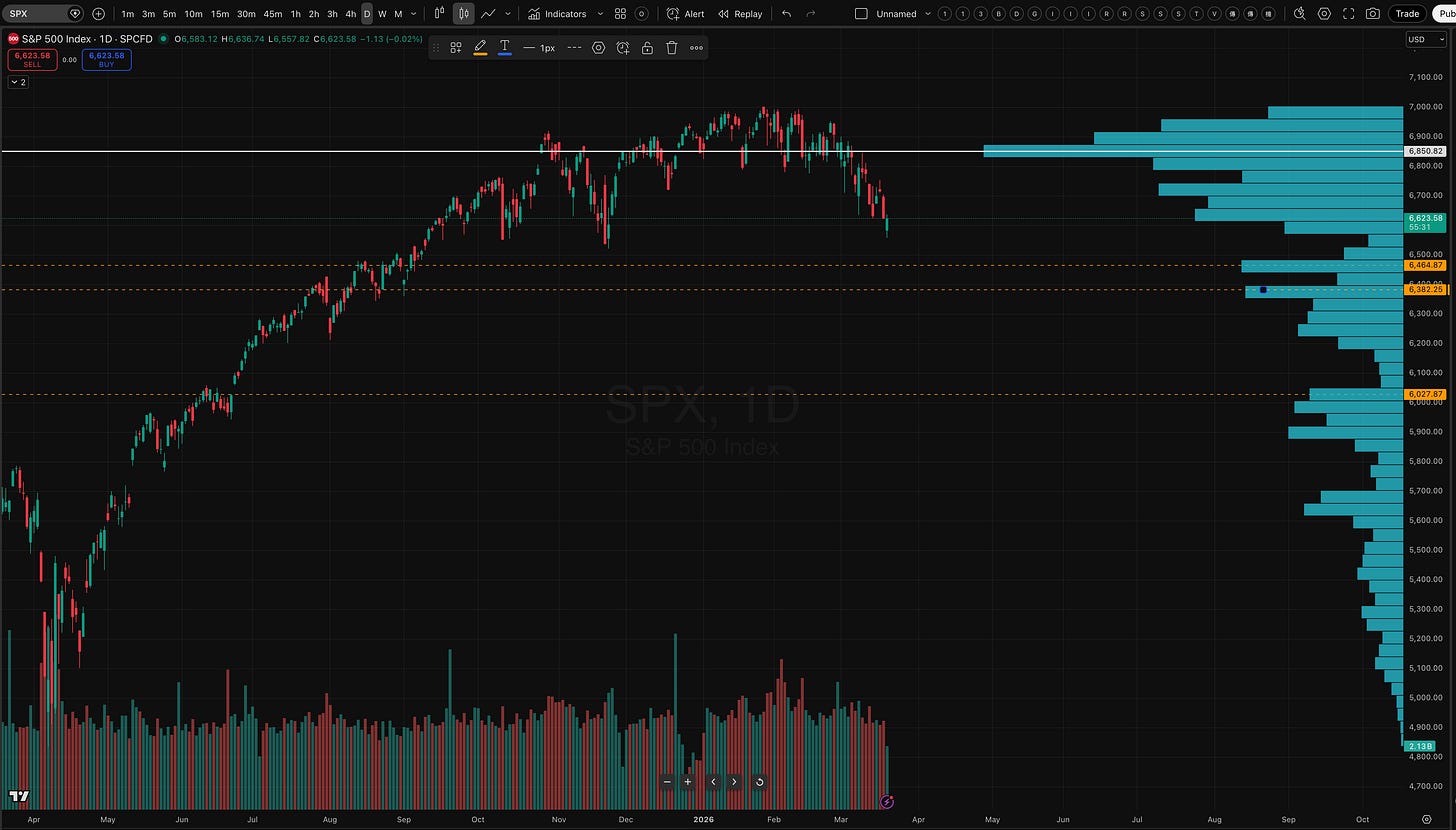Image resolution: width=1456 pixels, height=830 pixels.
Task: Switch to the 1h interval
Action: click(295, 14)
